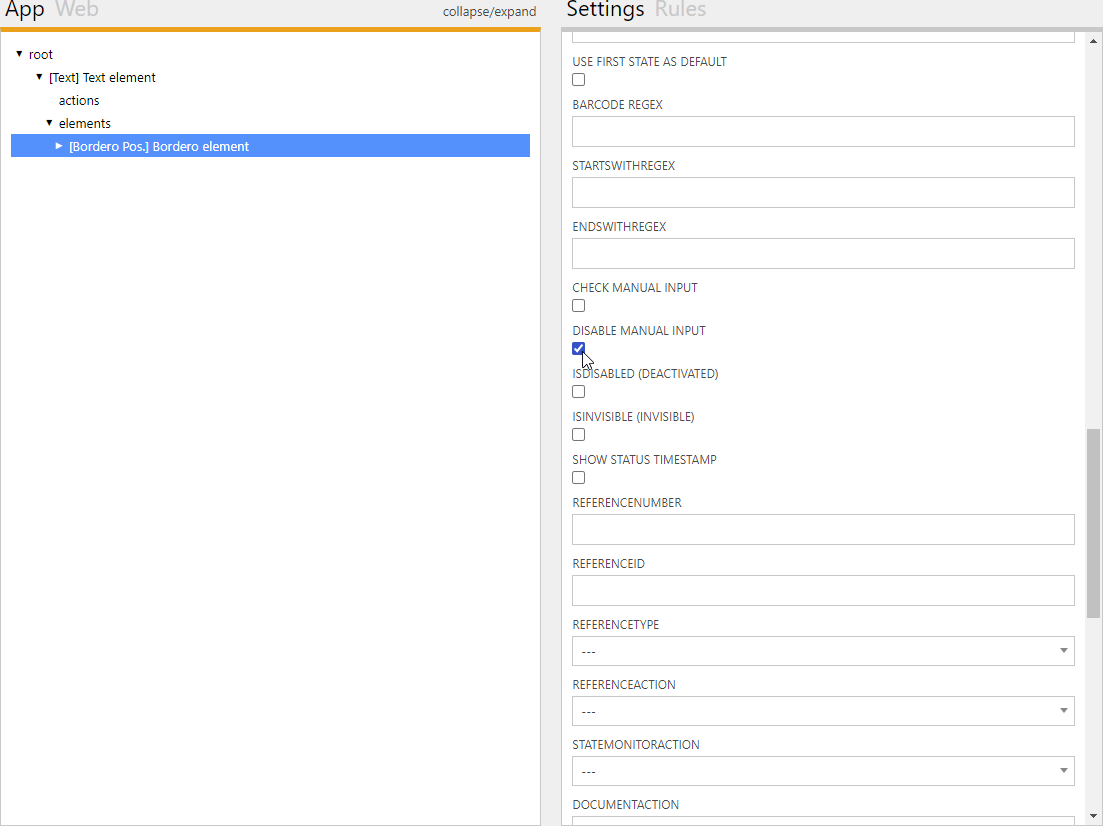Switch to the Web tab
Image resolution: width=1103 pixels, height=826 pixels.
pos(77,11)
